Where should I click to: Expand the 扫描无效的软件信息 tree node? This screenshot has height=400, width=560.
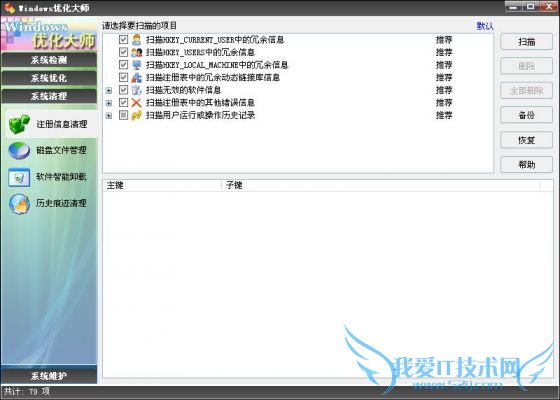pyautogui.click(x=109, y=91)
